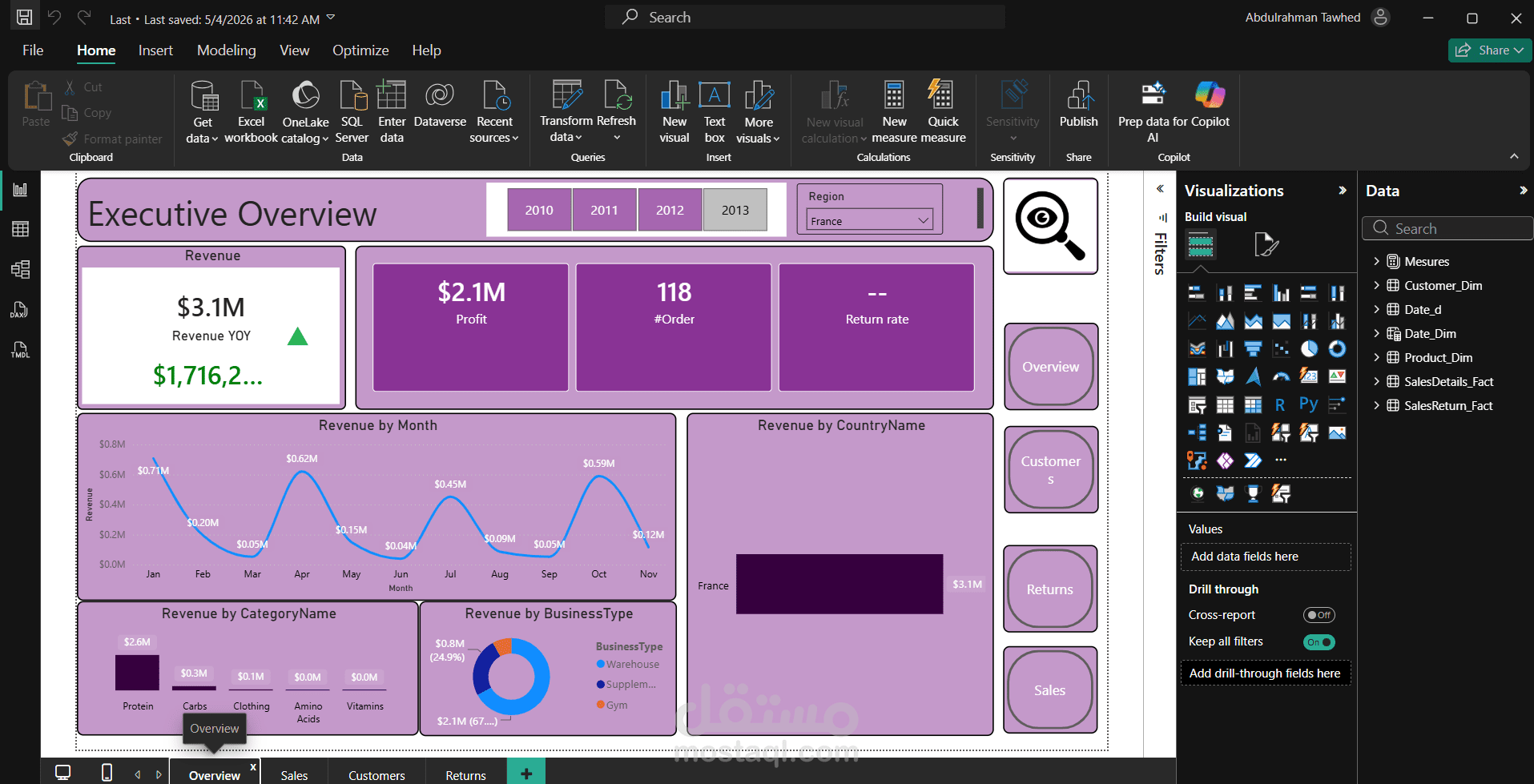Screen dimensions: 1534x784
Task: Open TMDL view in sidebar
Action: (20, 350)
